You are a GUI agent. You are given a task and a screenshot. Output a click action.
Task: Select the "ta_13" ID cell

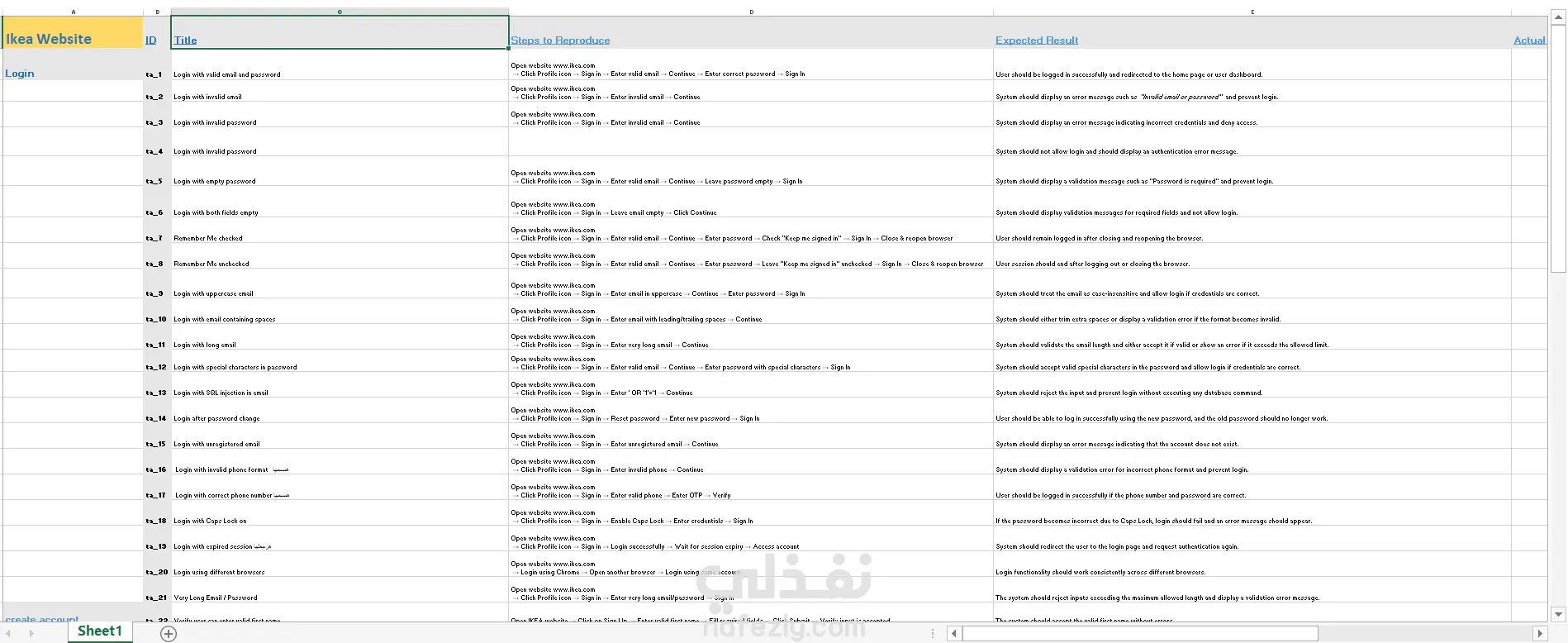tap(157, 384)
